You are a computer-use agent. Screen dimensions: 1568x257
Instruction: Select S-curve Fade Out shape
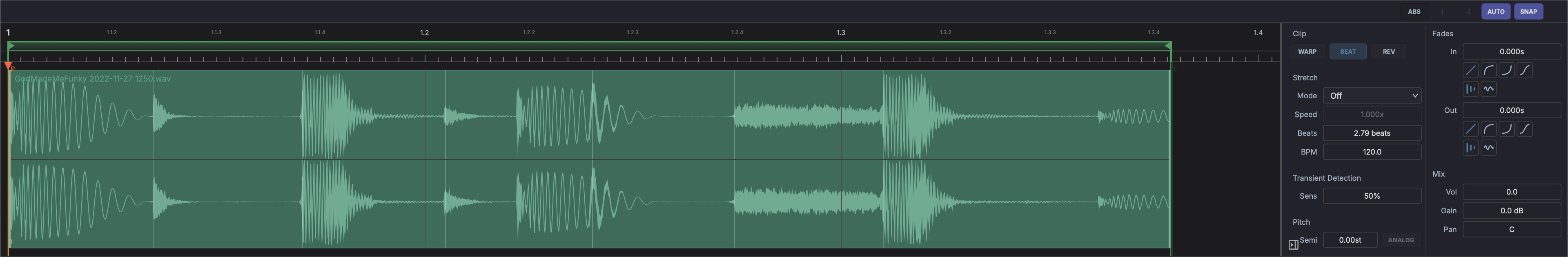tap(1525, 129)
